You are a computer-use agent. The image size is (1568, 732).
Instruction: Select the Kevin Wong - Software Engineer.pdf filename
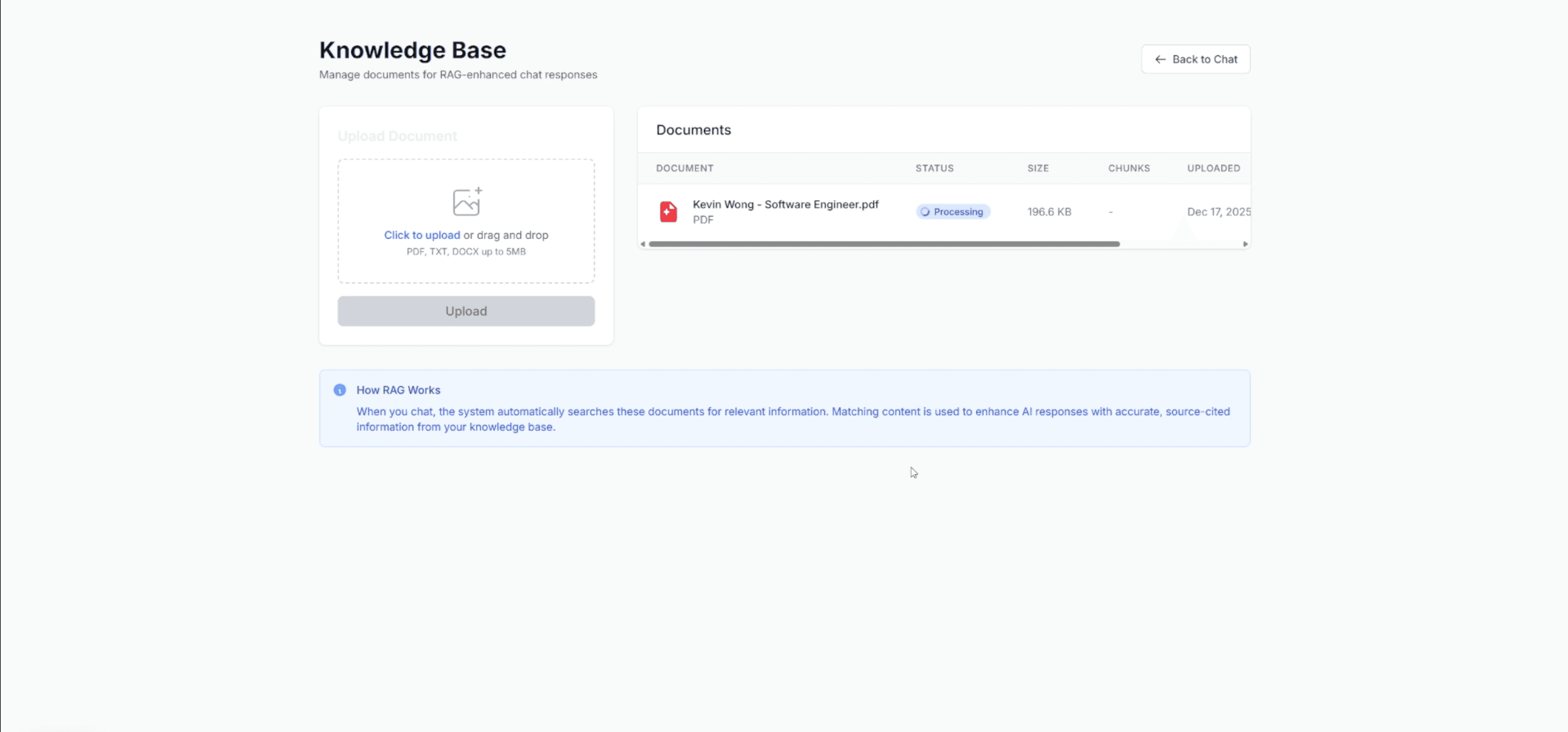(x=785, y=204)
